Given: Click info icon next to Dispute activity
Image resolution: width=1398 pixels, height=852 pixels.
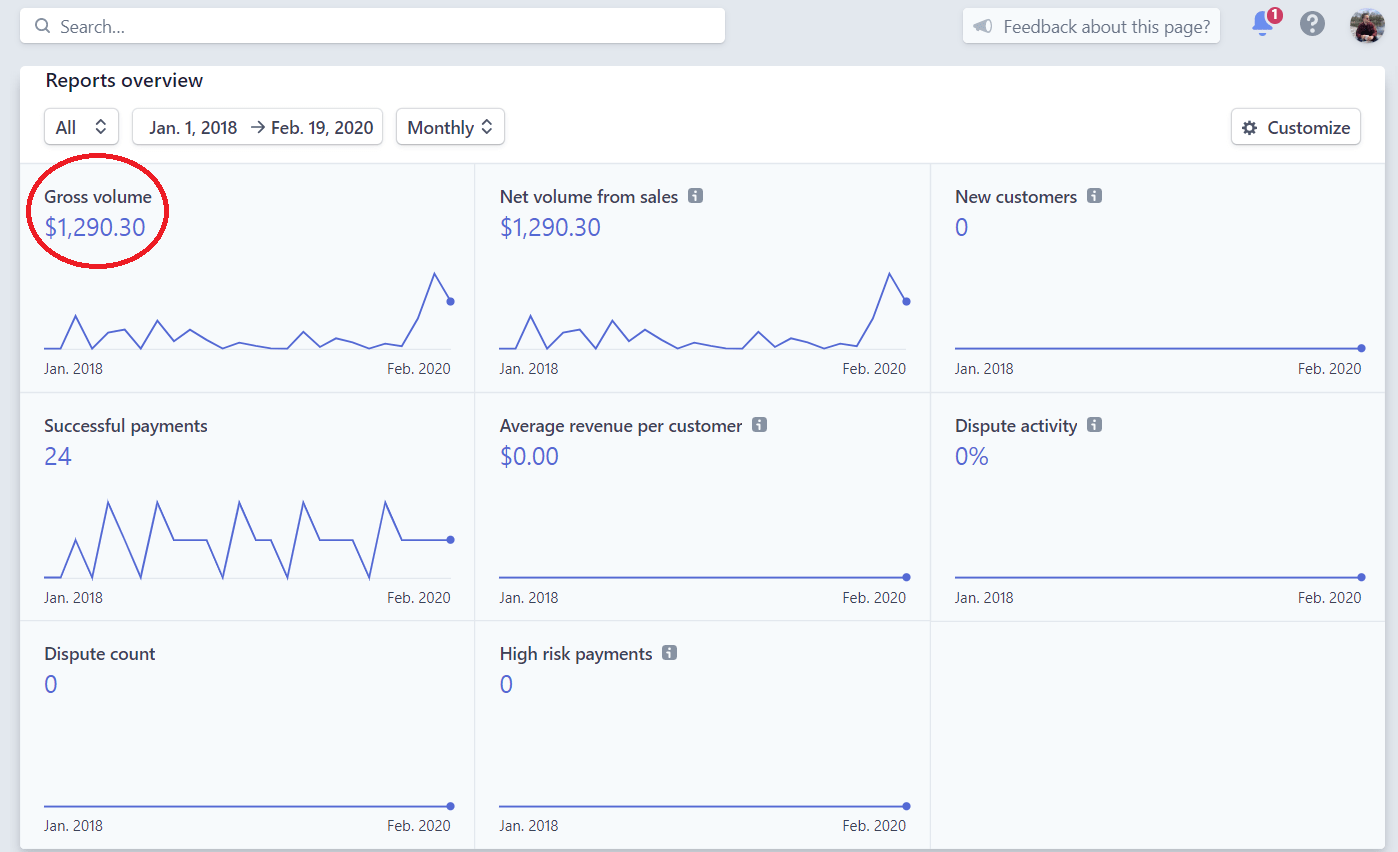Looking at the screenshot, I should (1094, 425).
